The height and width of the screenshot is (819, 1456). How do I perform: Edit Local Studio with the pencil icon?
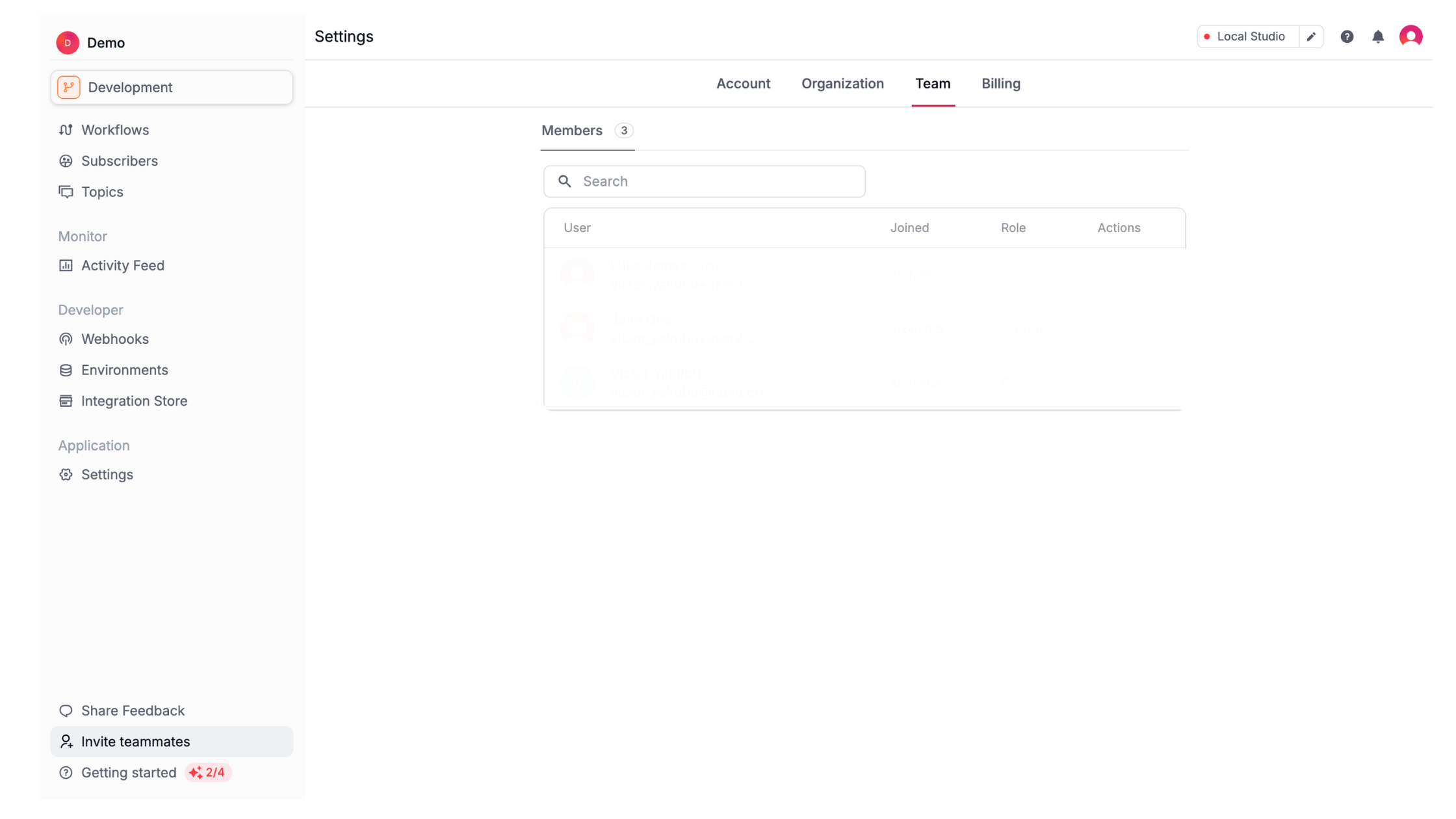pyautogui.click(x=1311, y=36)
